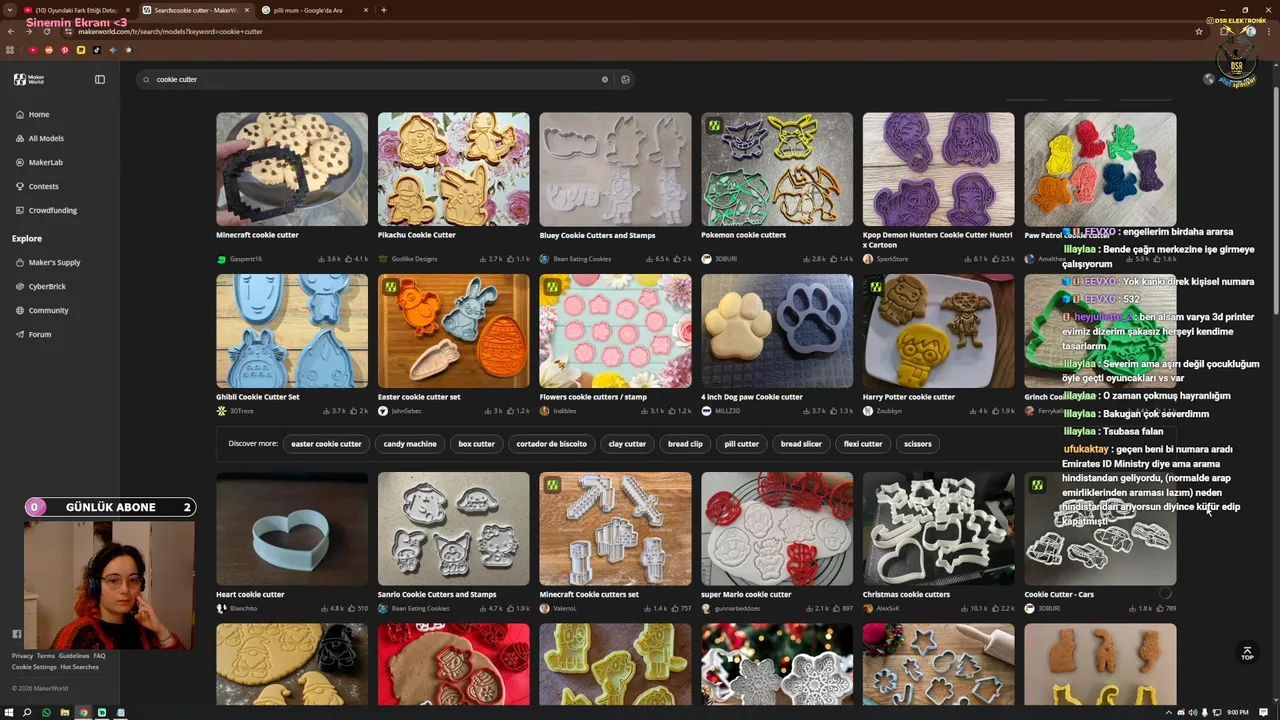The image size is (1280, 720).
Task: Open the Privacy footer link
Action: click(x=22, y=656)
